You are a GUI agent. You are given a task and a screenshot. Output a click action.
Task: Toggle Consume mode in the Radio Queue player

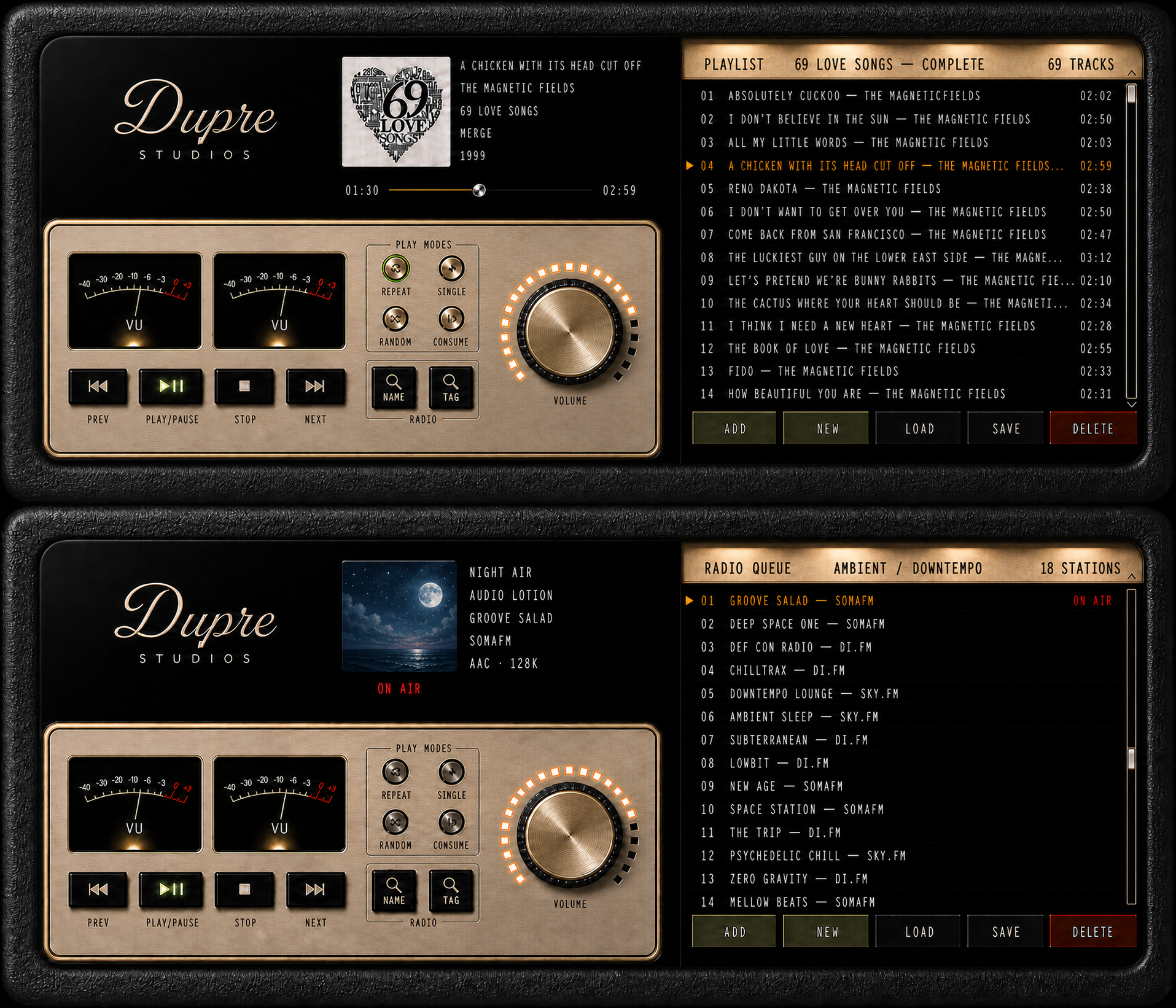[x=451, y=822]
